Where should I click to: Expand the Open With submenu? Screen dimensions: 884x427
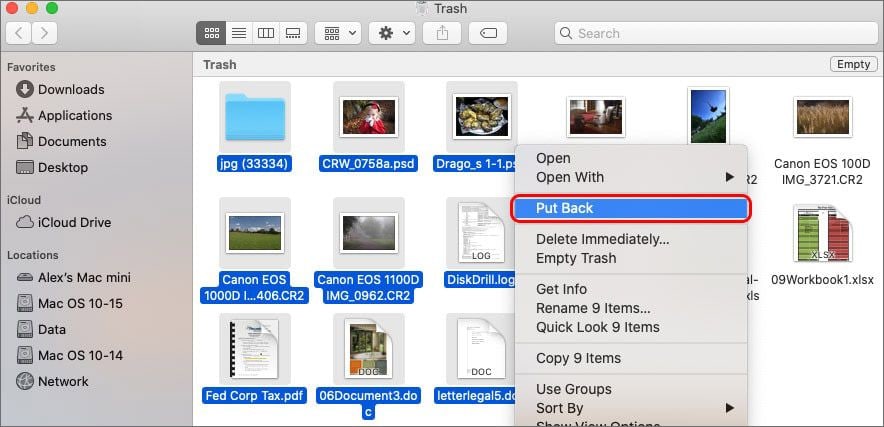pyautogui.click(x=631, y=177)
